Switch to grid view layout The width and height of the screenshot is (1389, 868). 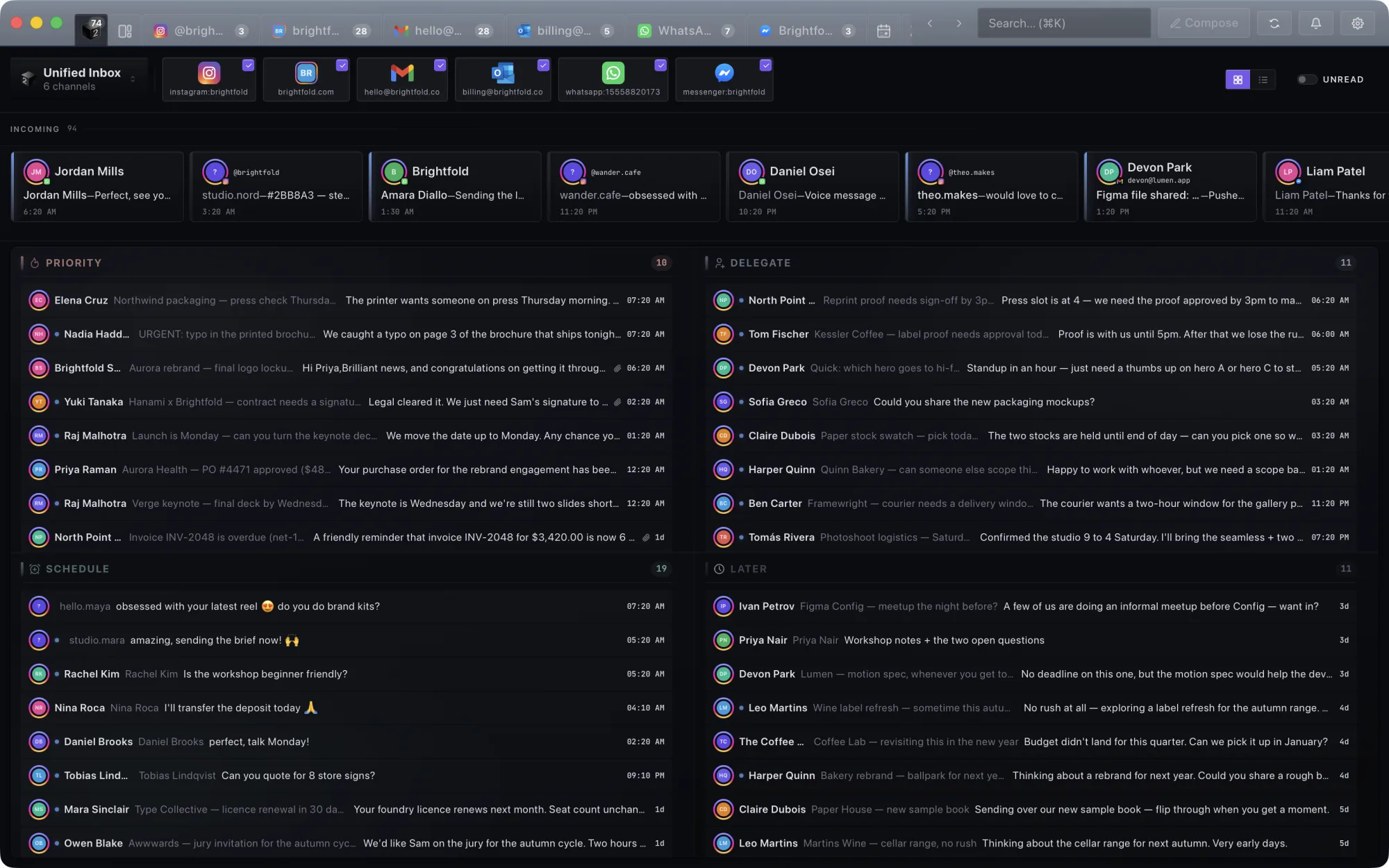1238,80
